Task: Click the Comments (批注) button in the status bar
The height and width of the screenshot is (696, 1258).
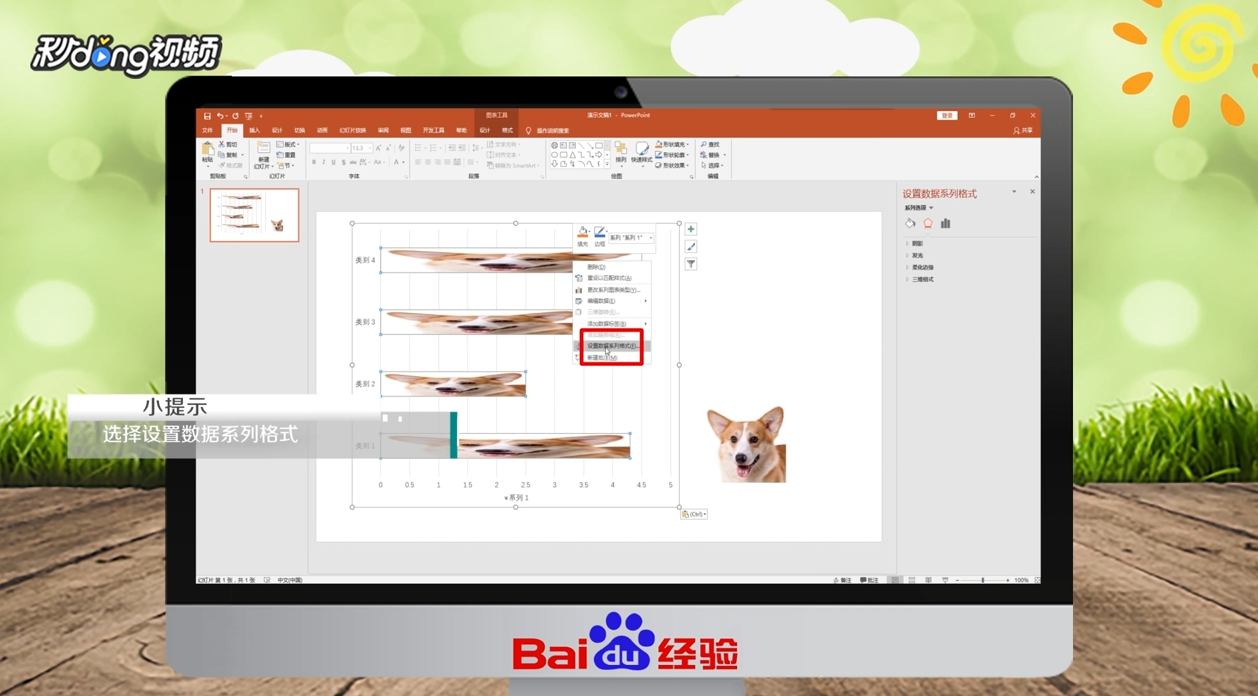Action: pyautogui.click(x=869, y=580)
